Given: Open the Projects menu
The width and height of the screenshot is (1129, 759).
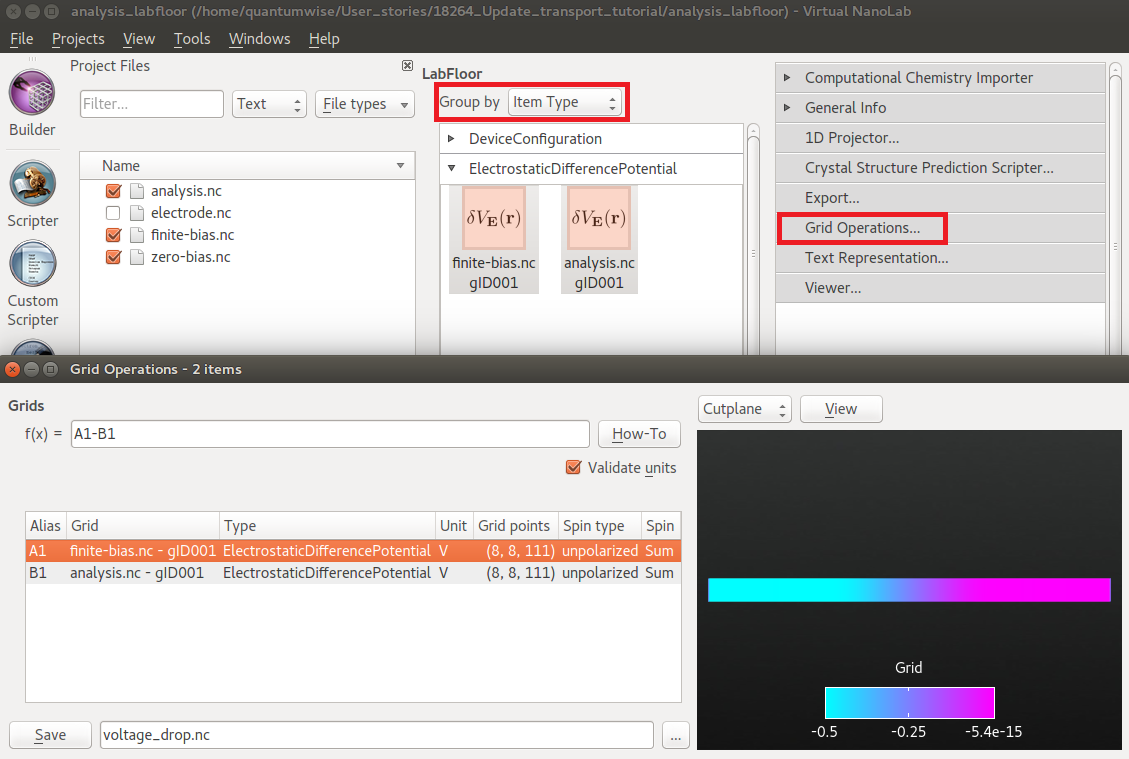Looking at the screenshot, I should 78,39.
